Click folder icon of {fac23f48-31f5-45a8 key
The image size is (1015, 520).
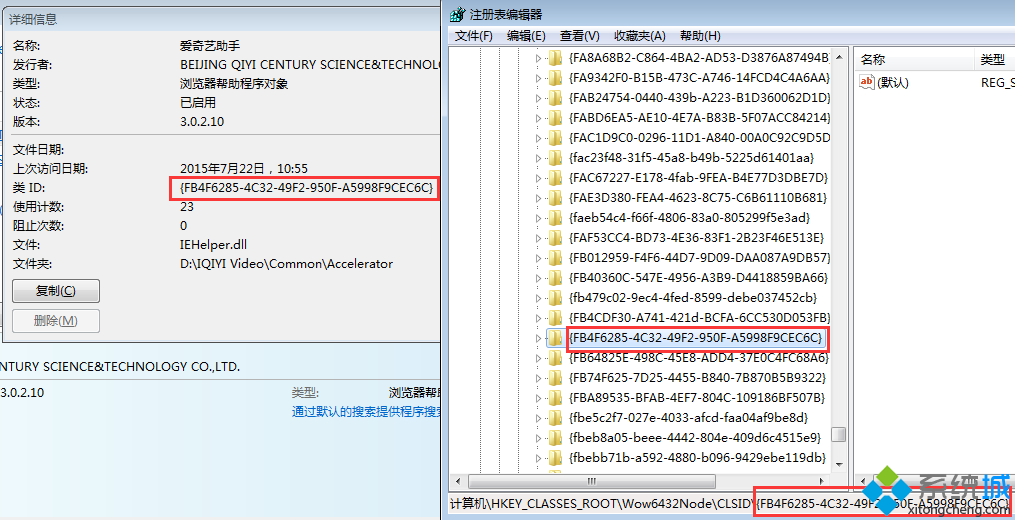point(555,158)
